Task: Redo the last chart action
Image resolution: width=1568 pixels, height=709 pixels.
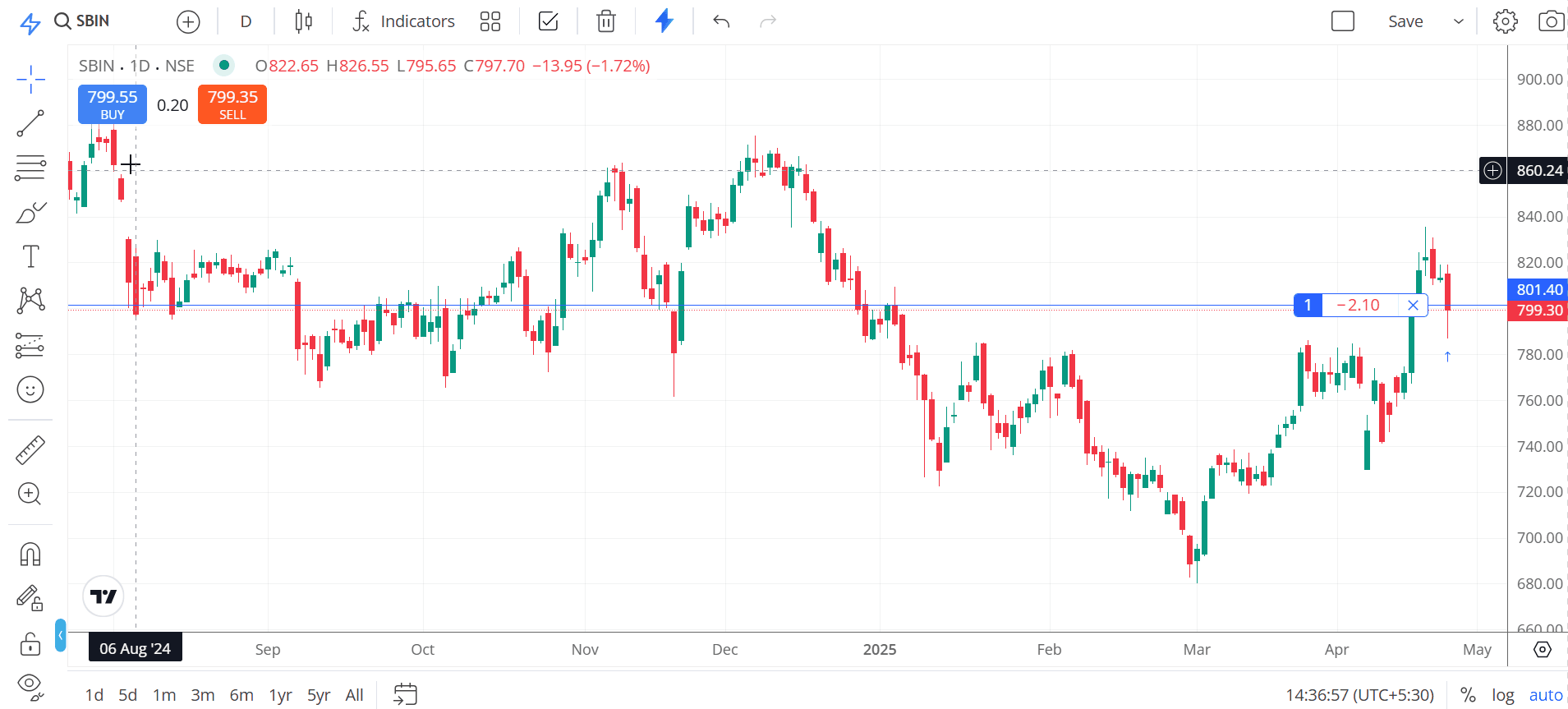Action: [x=768, y=21]
